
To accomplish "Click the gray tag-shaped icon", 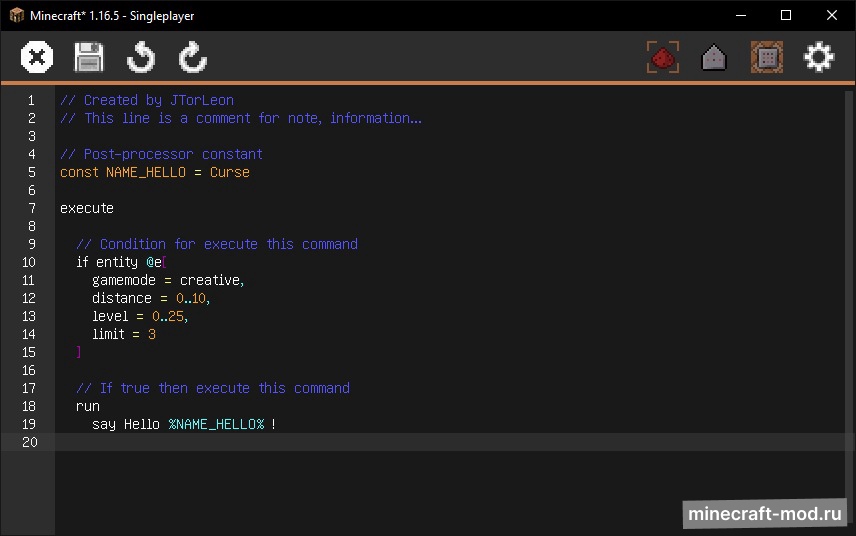I will pyautogui.click(x=714, y=57).
